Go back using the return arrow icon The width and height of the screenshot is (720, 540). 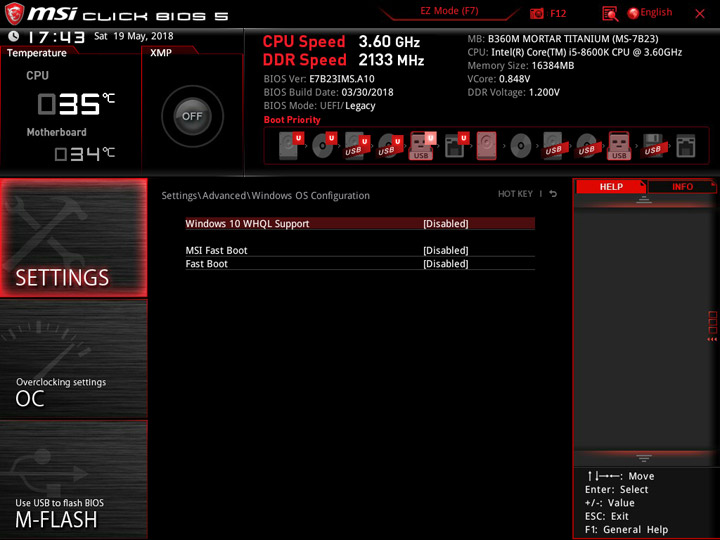553,194
